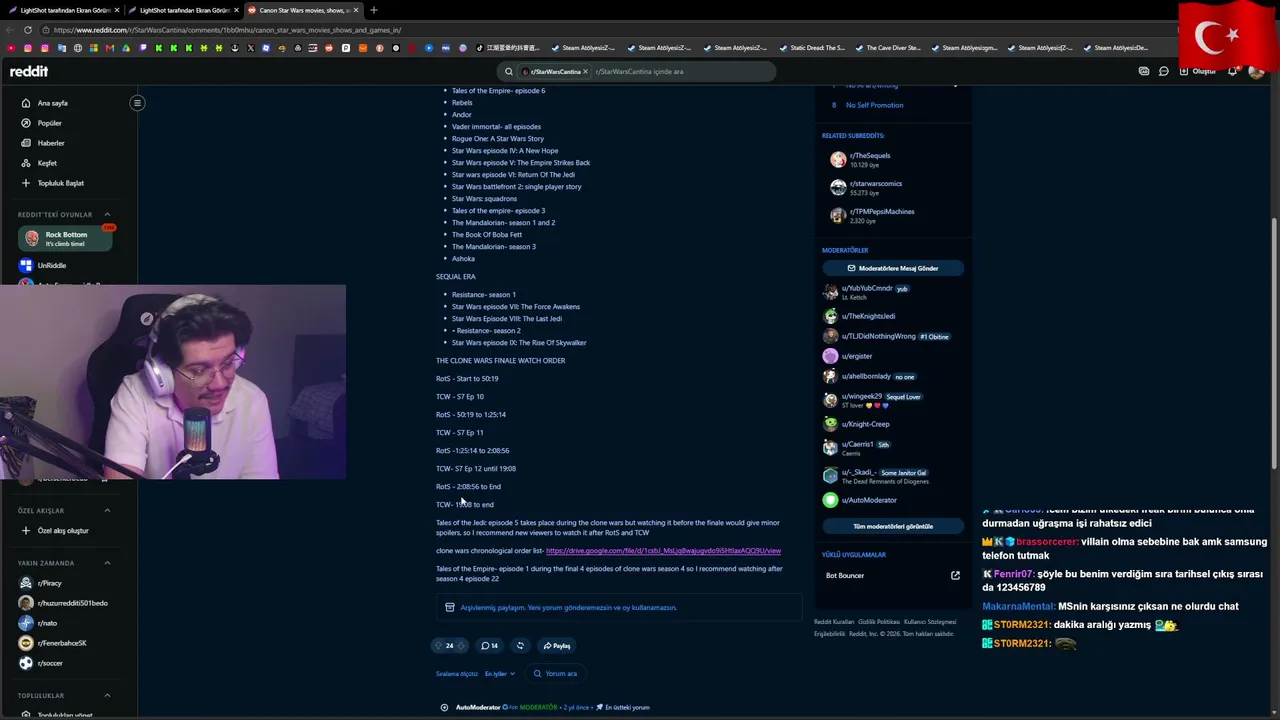Open the user profile avatar in header
This screenshot has width=1280, height=720.
coord(1256,72)
